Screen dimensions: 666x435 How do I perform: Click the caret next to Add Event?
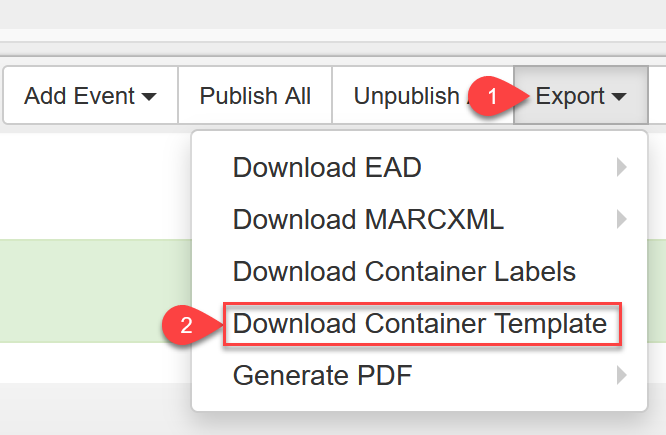click(x=149, y=97)
